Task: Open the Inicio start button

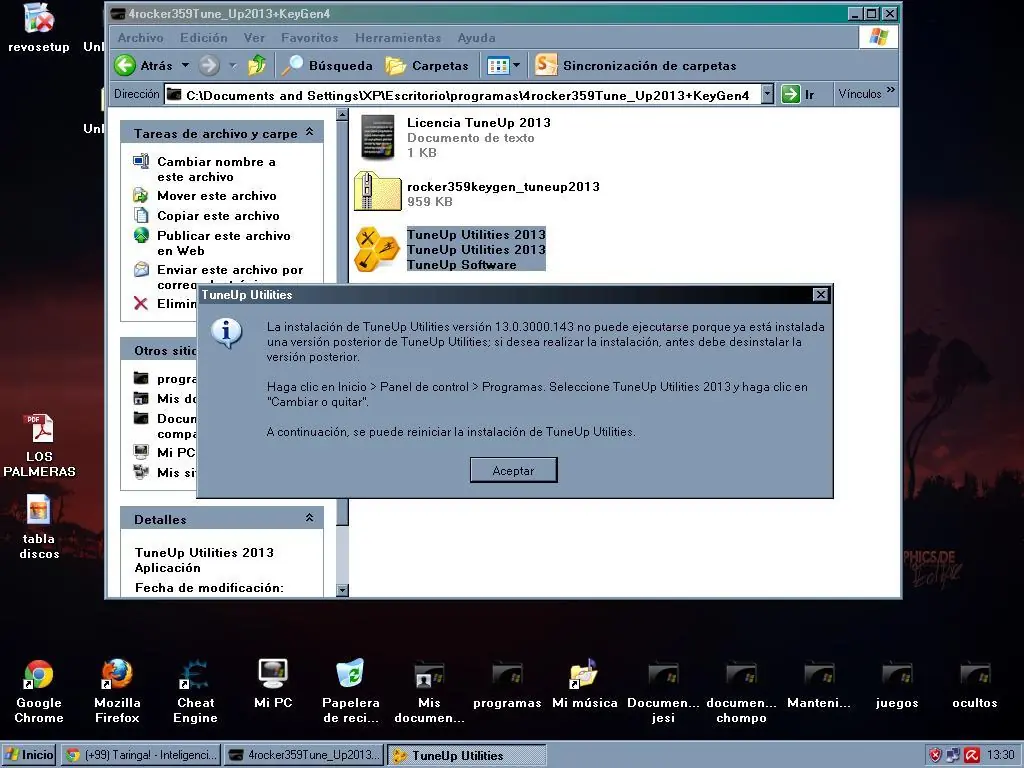Action: click(29, 755)
